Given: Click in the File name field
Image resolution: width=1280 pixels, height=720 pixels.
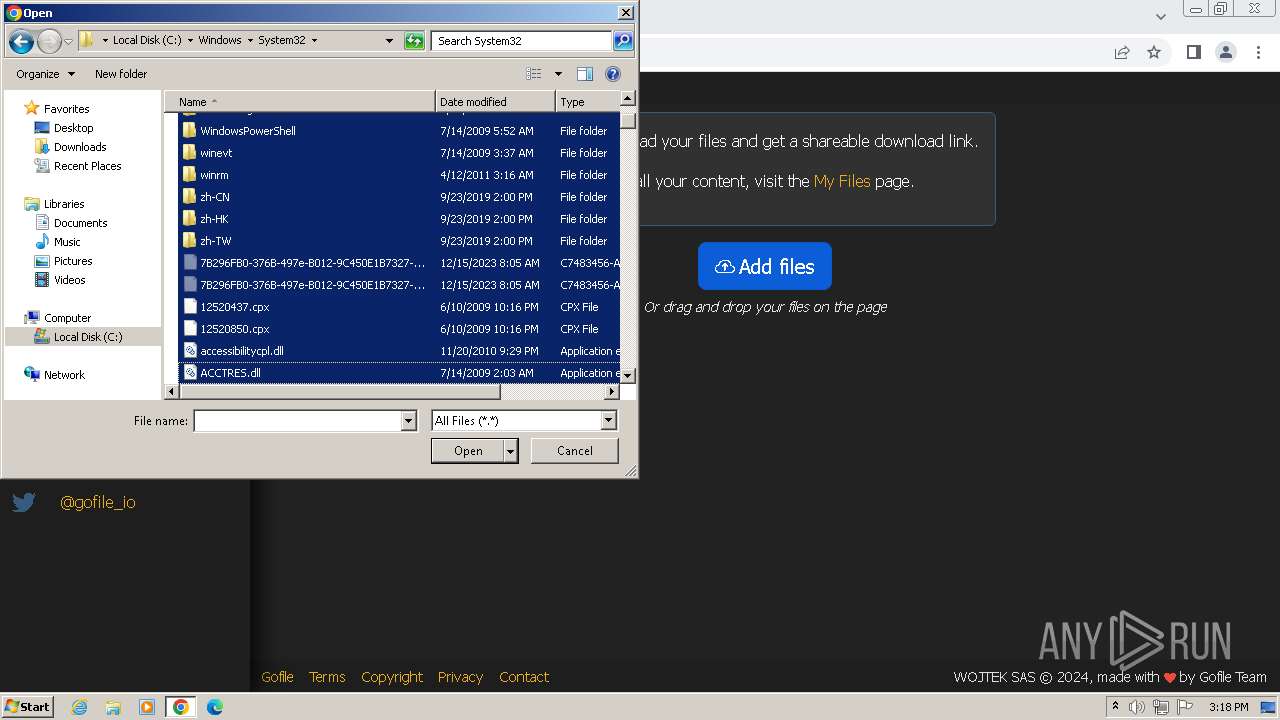Looking at the screenshot, I should tap(297, 421).
